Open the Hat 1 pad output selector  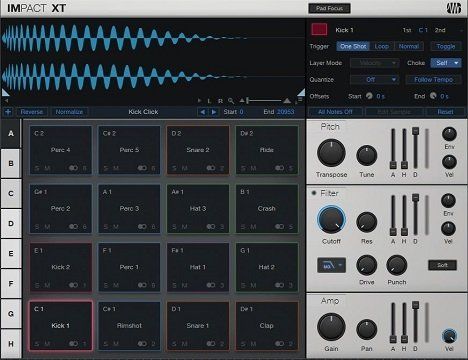point(216,285)
